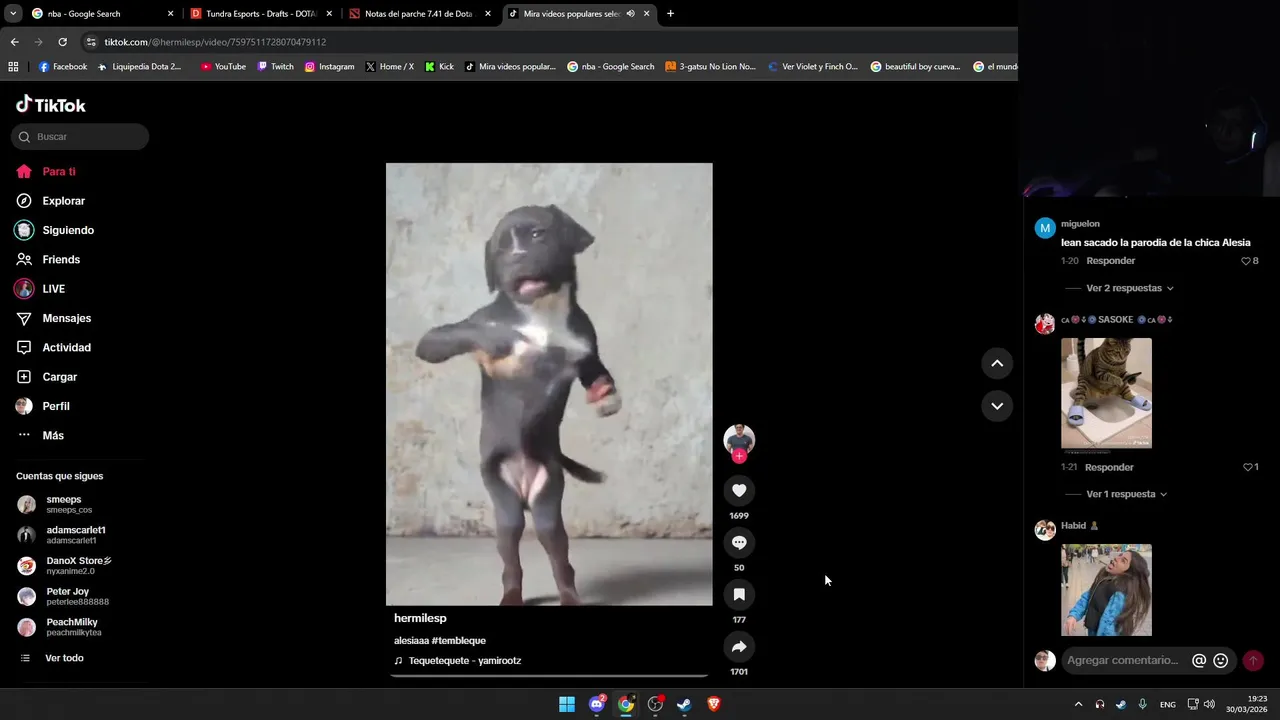Image resolution: width=1280 pixels, height=720 pixels.
Task: Open the Windows Start menu
Action: (567, 704)
